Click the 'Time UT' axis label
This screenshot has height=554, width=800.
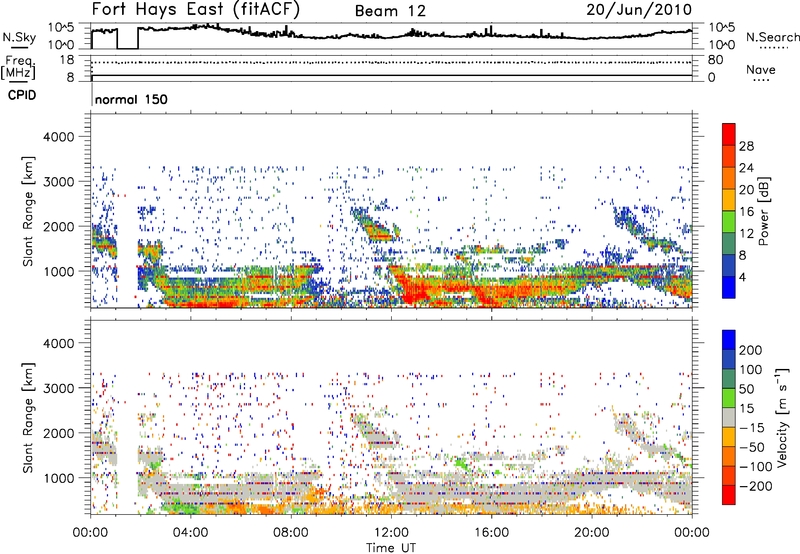tap(391, 548)
